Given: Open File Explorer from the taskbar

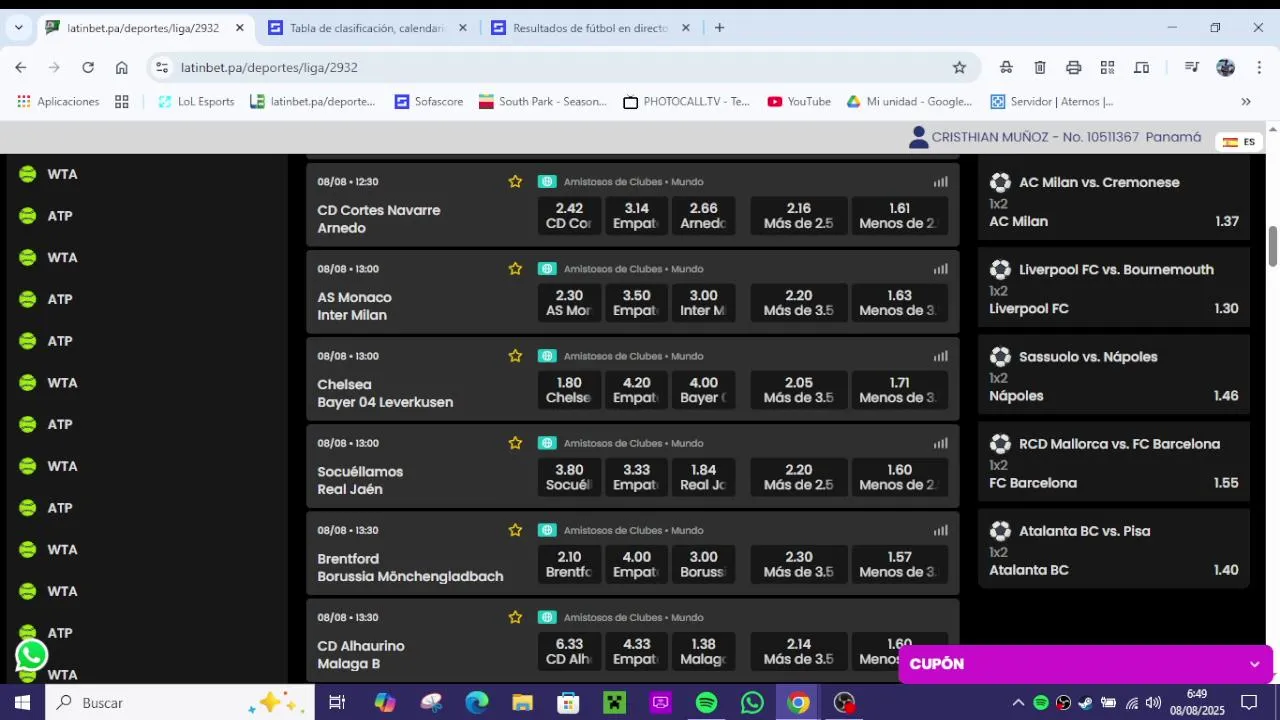Looking at the screenshot, I should 522,703.
